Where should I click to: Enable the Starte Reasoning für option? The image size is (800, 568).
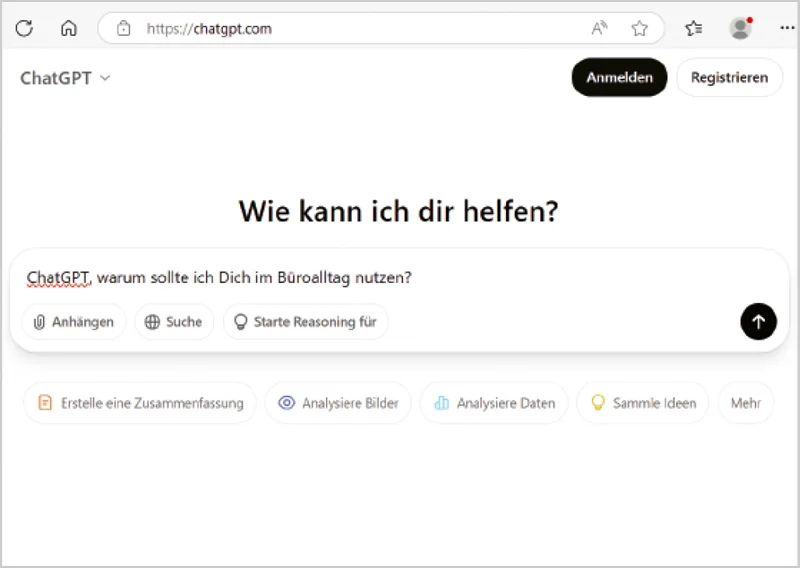coord(305,322)
